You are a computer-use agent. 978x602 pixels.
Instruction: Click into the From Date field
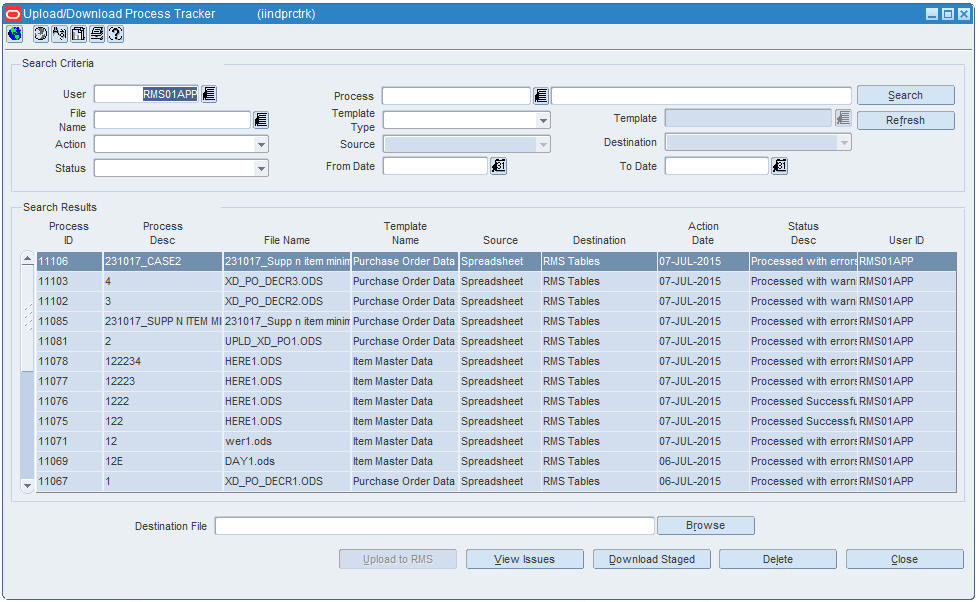(x=435, y=166)
